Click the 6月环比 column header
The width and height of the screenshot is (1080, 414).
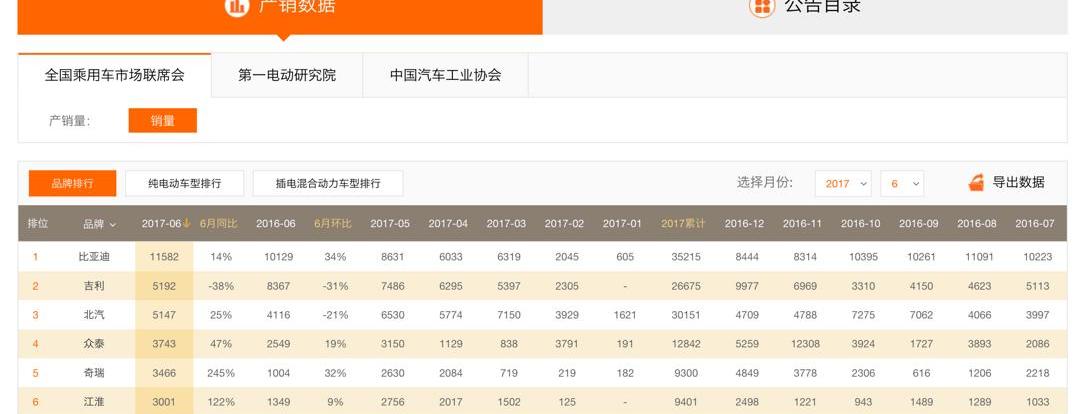point(333,224)
